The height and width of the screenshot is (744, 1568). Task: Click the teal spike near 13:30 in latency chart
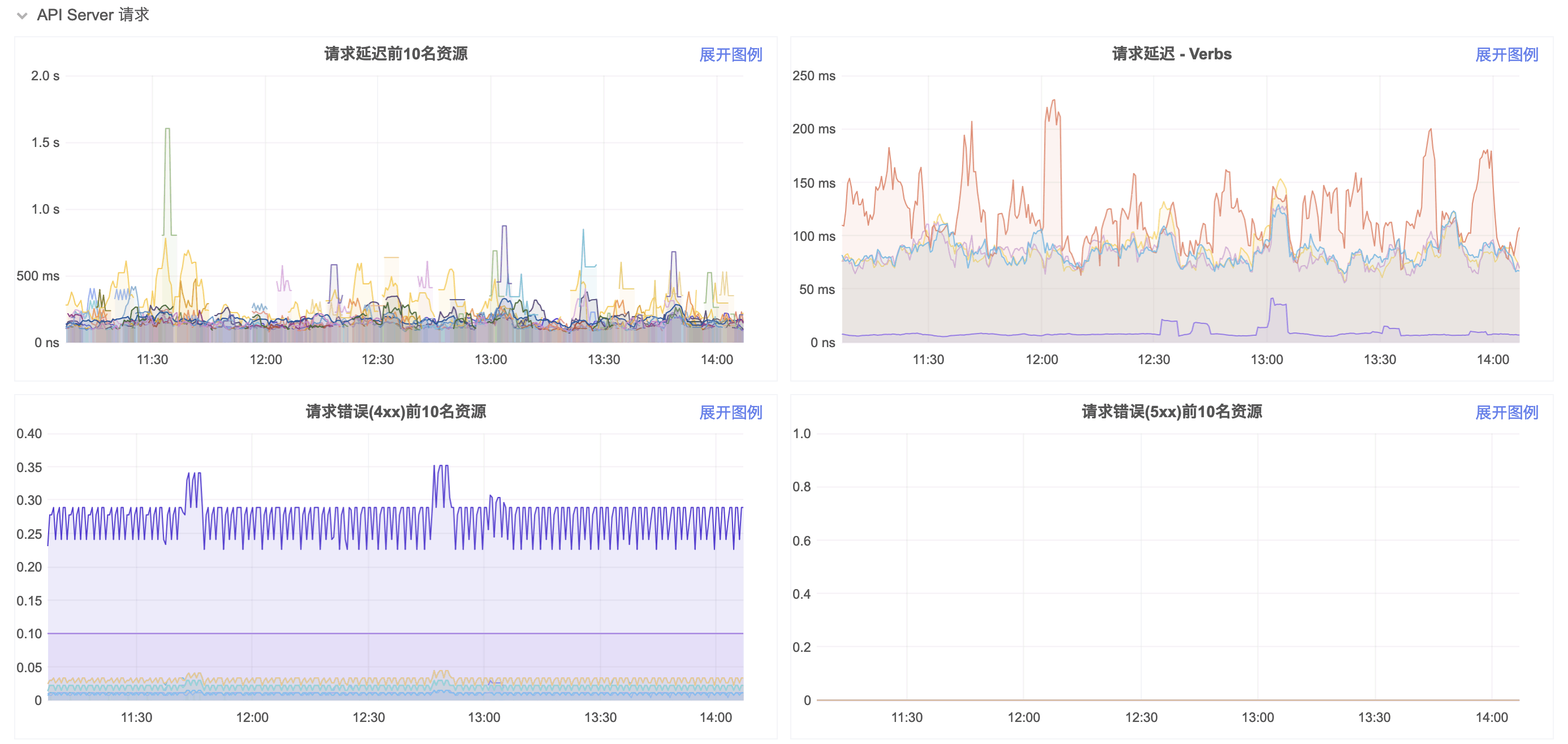(x=583, y=232)
